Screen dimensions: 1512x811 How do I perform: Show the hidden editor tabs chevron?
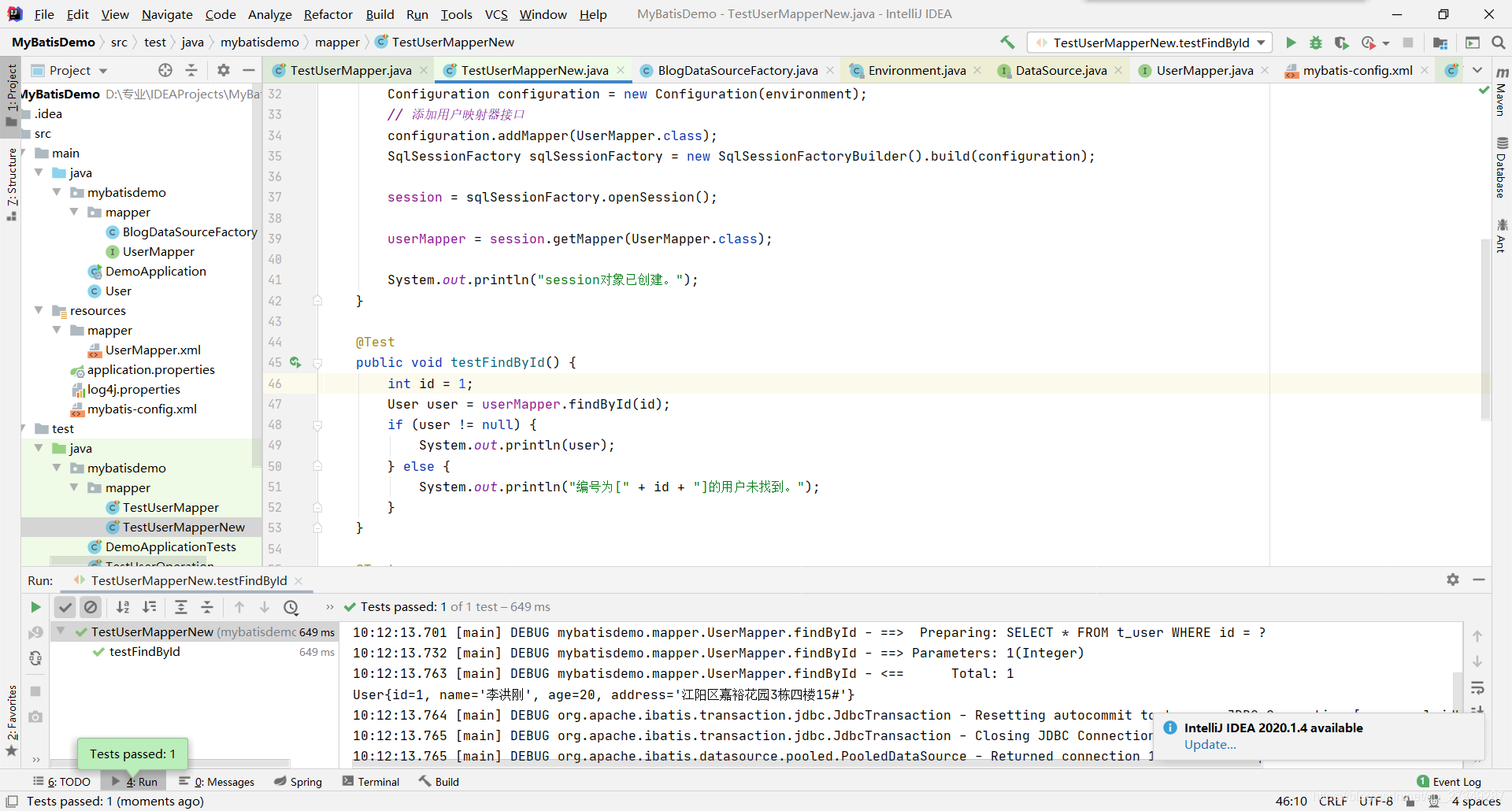[x=1477, y=70]
